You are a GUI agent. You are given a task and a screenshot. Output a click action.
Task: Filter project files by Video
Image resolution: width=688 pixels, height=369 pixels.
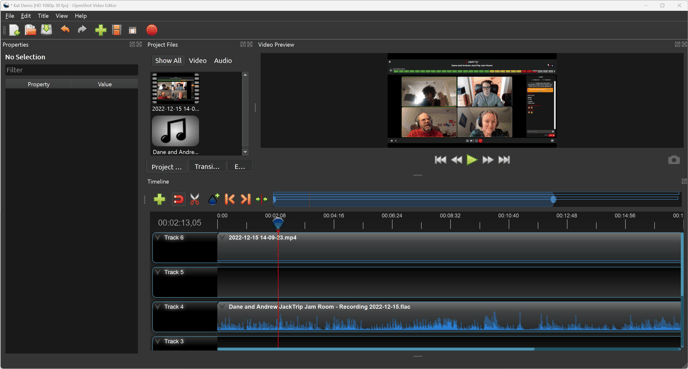click(197, 61)
